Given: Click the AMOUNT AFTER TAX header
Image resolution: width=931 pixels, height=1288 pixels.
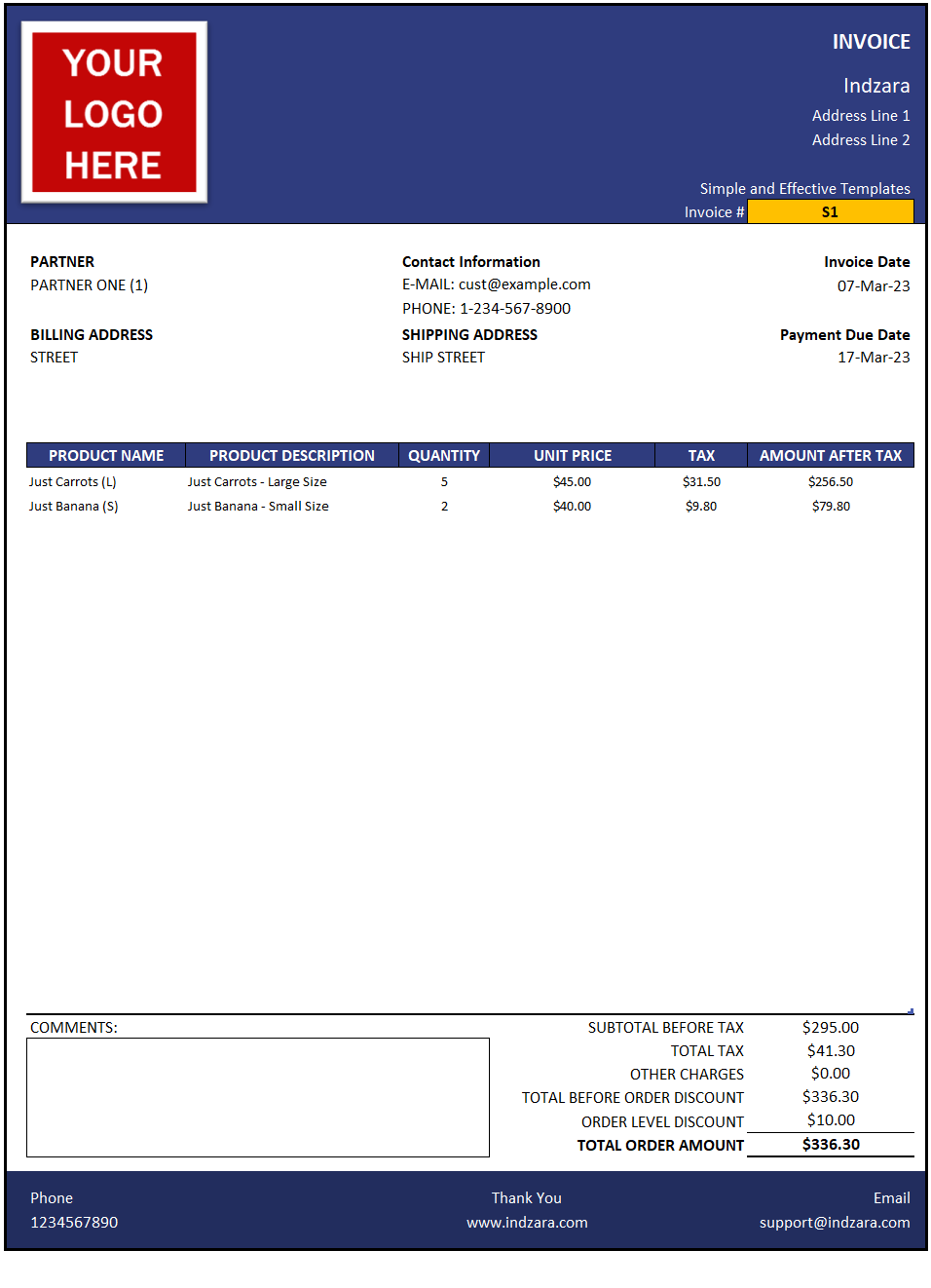Looking at the screenshot, I should coord(831,455).
